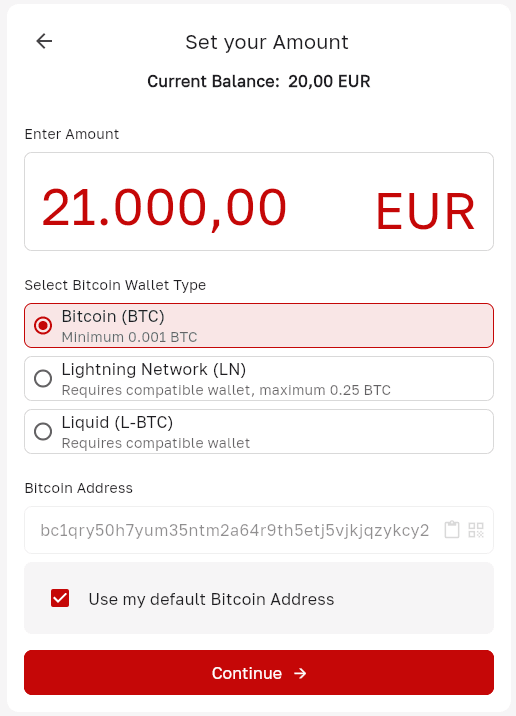Click Lightning Network maximum 0.25 BTC description
The height and width of the screenshot is (716, 516).
coord(226,390)
